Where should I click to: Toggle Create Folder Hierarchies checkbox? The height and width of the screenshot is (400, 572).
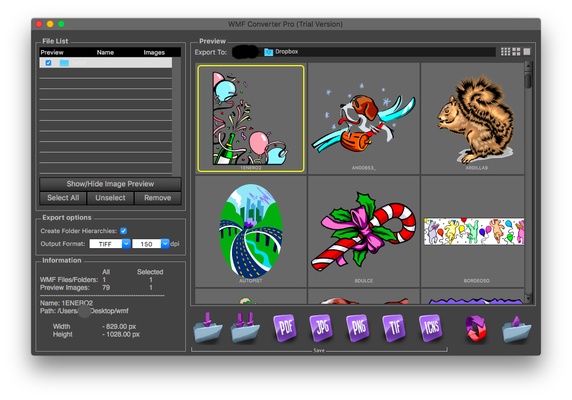(x=124, y=230)
